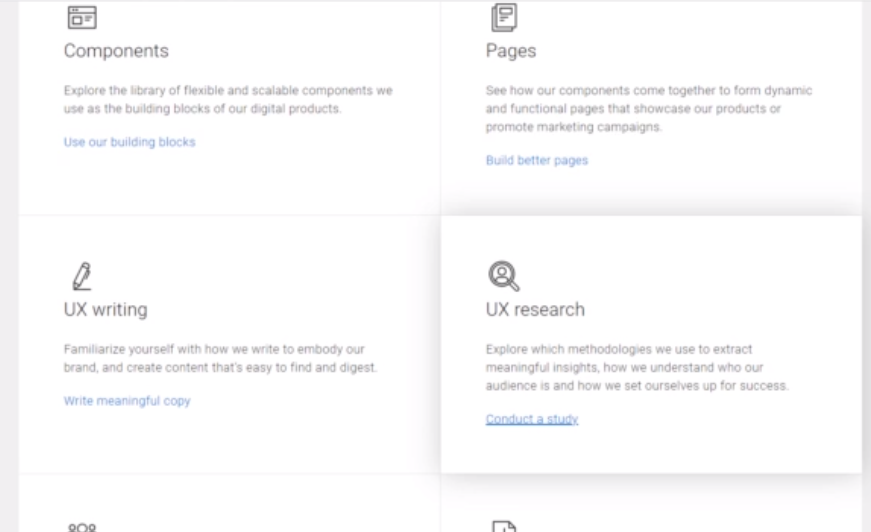Select the Components heading
This screenshot has height=532, width=871.
116,51
